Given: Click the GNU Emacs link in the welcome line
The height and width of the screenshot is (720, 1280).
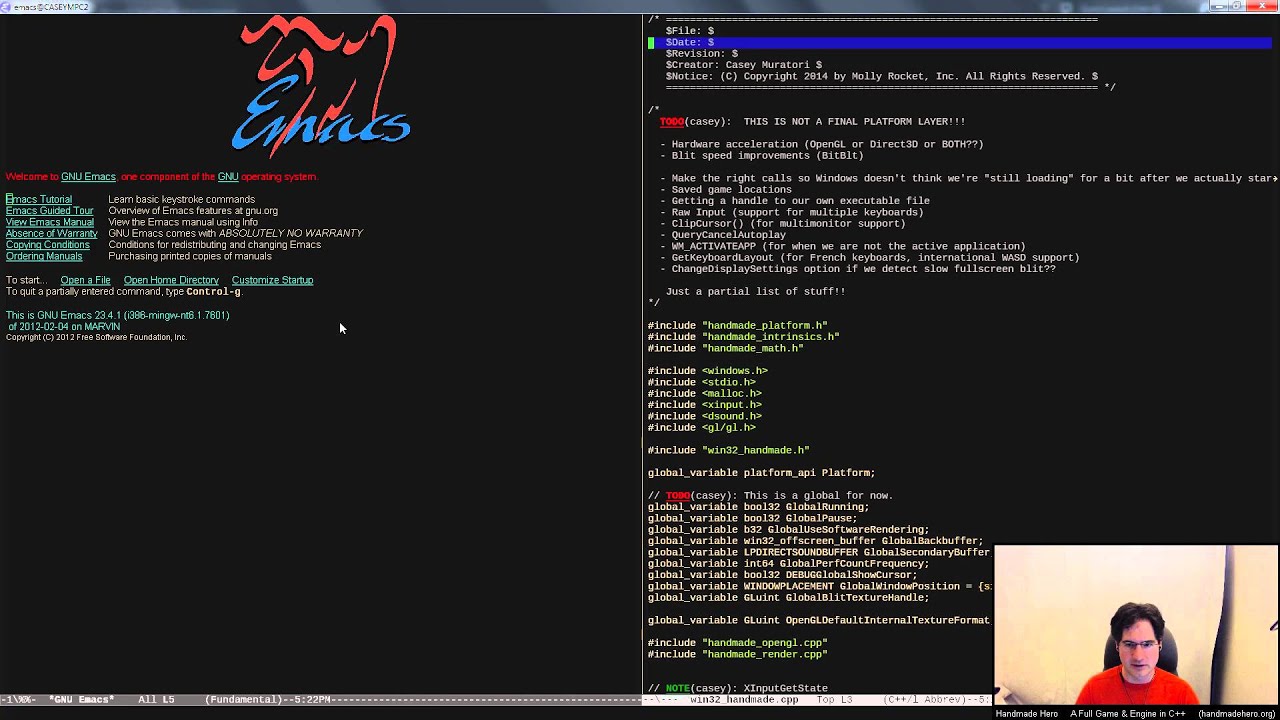Looking at the screenshot, I should click(x=88, y=177).
